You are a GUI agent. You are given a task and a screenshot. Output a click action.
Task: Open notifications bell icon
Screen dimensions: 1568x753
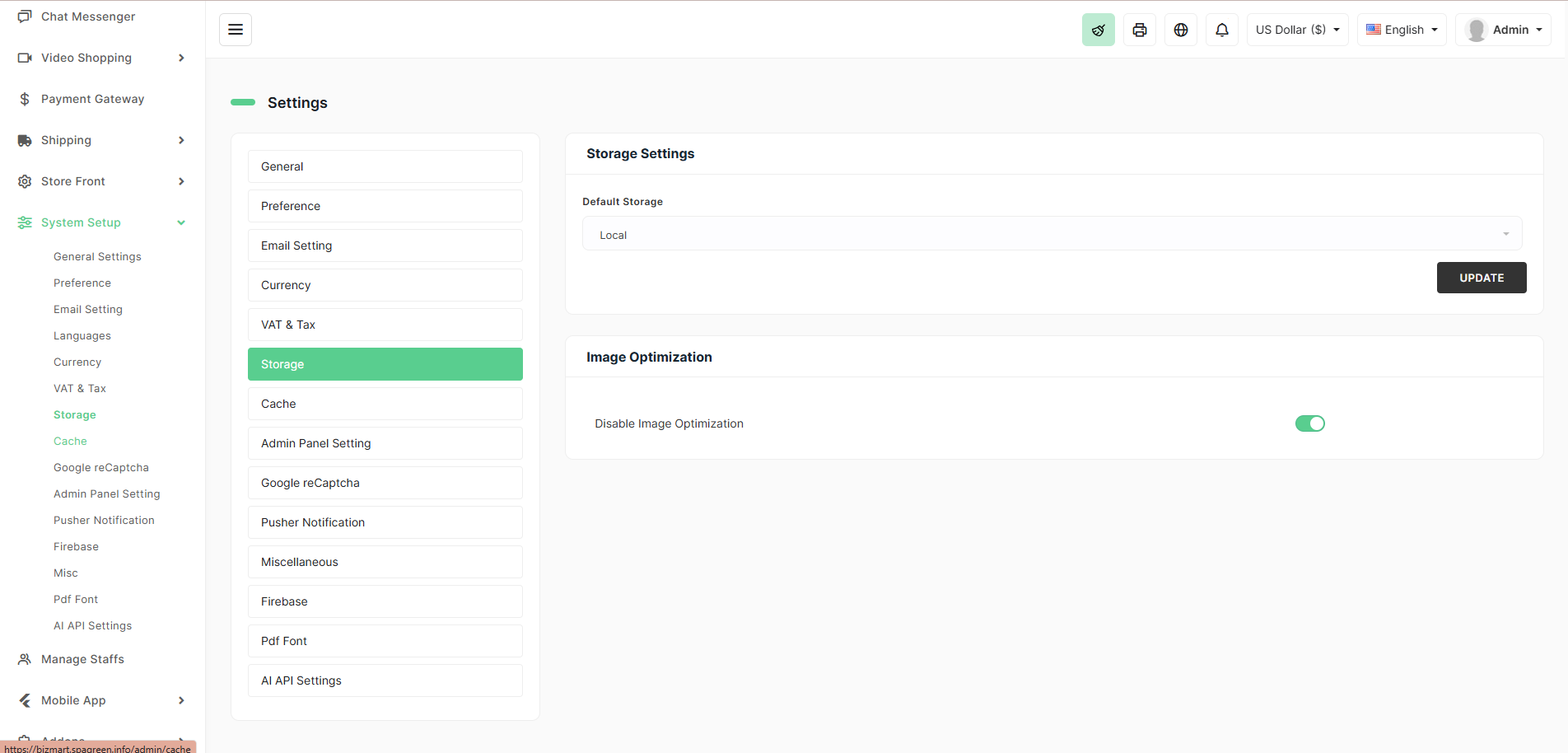click(1221, 30)
